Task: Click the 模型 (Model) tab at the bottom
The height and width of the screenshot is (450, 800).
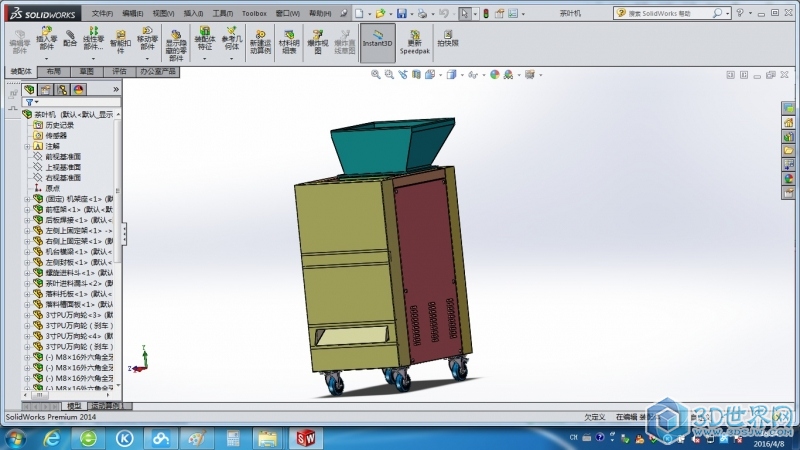Action: pos(74,406)
